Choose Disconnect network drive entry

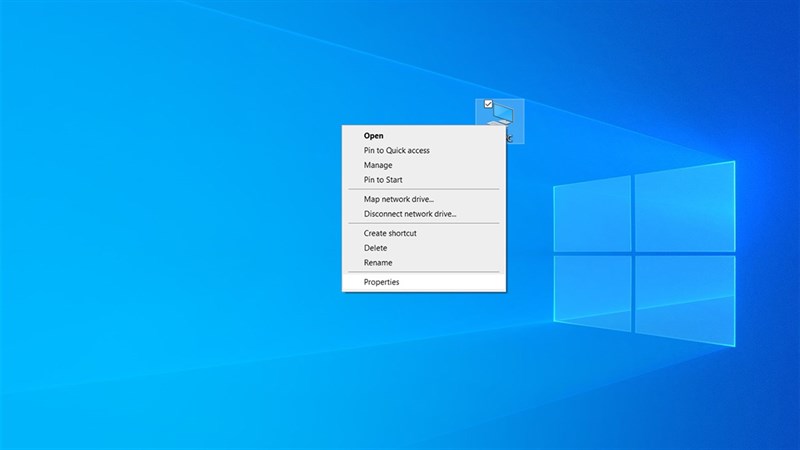tap(410, 214)
